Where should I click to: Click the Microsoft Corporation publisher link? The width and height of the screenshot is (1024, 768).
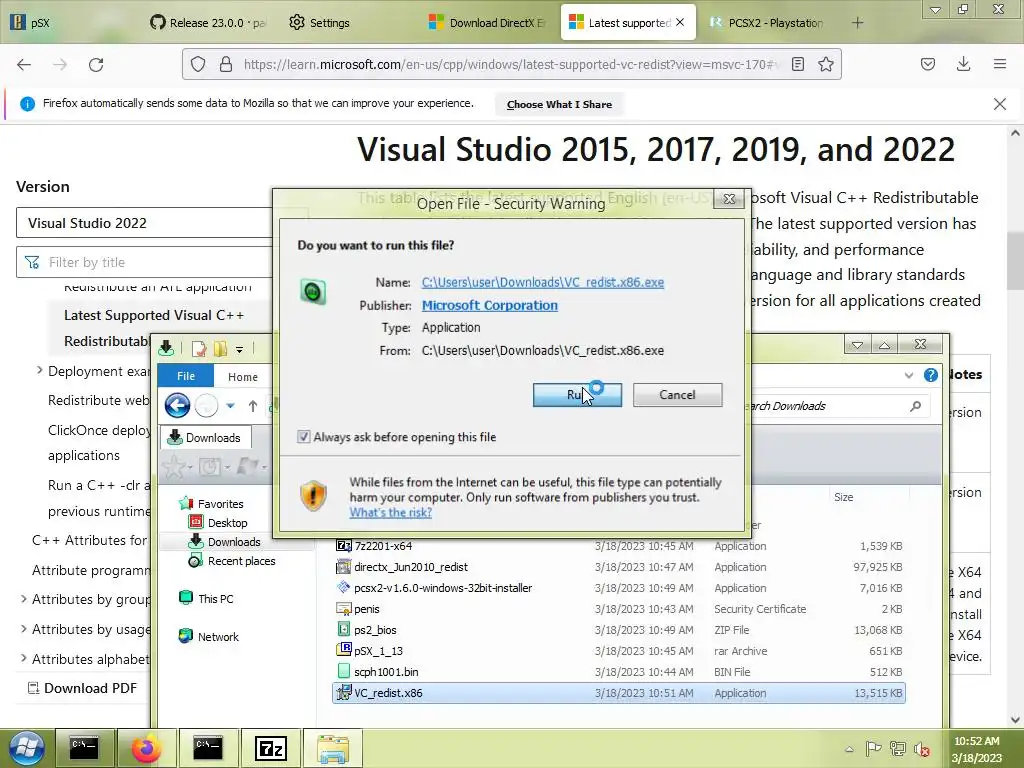(x=490, y=305)
